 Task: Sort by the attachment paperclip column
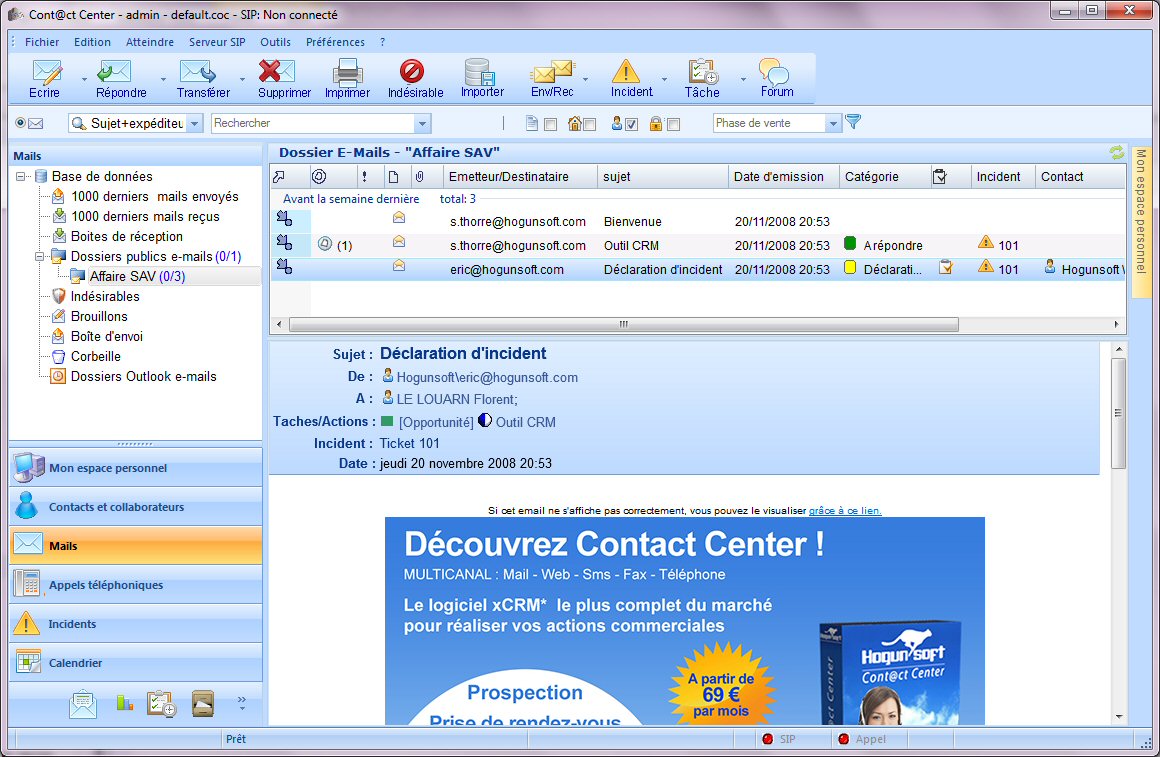(419, 176)
